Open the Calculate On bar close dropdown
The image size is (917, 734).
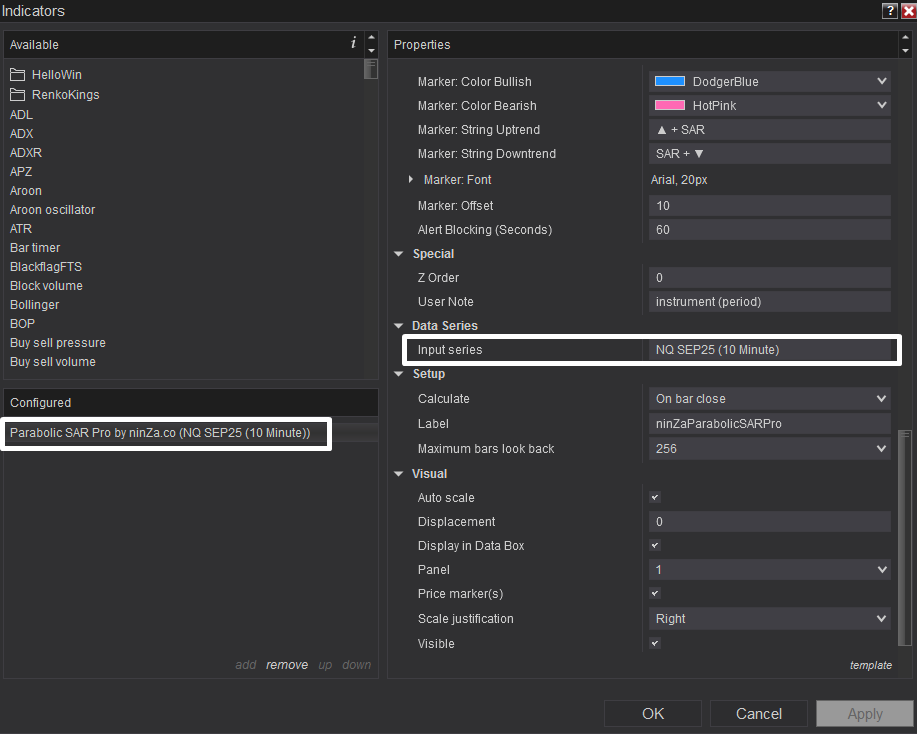(770, 399)
